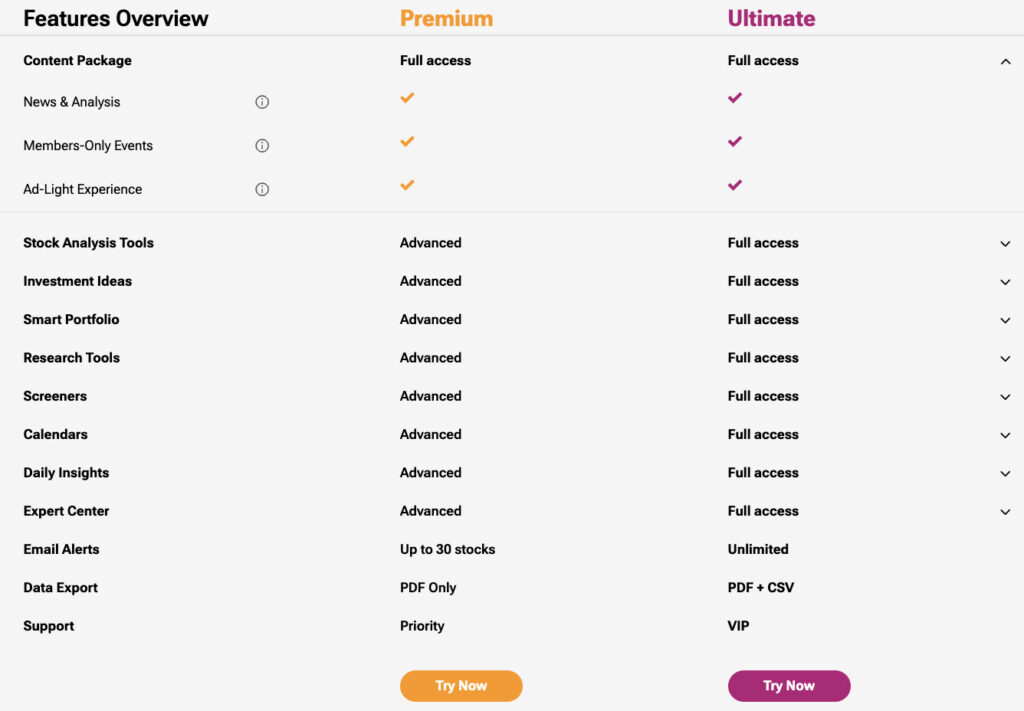Click the Daily Insights feature label
Image resolution: width=1024 pixels, height=711 pixels.
pyautogui.click(x=66, y=473)
